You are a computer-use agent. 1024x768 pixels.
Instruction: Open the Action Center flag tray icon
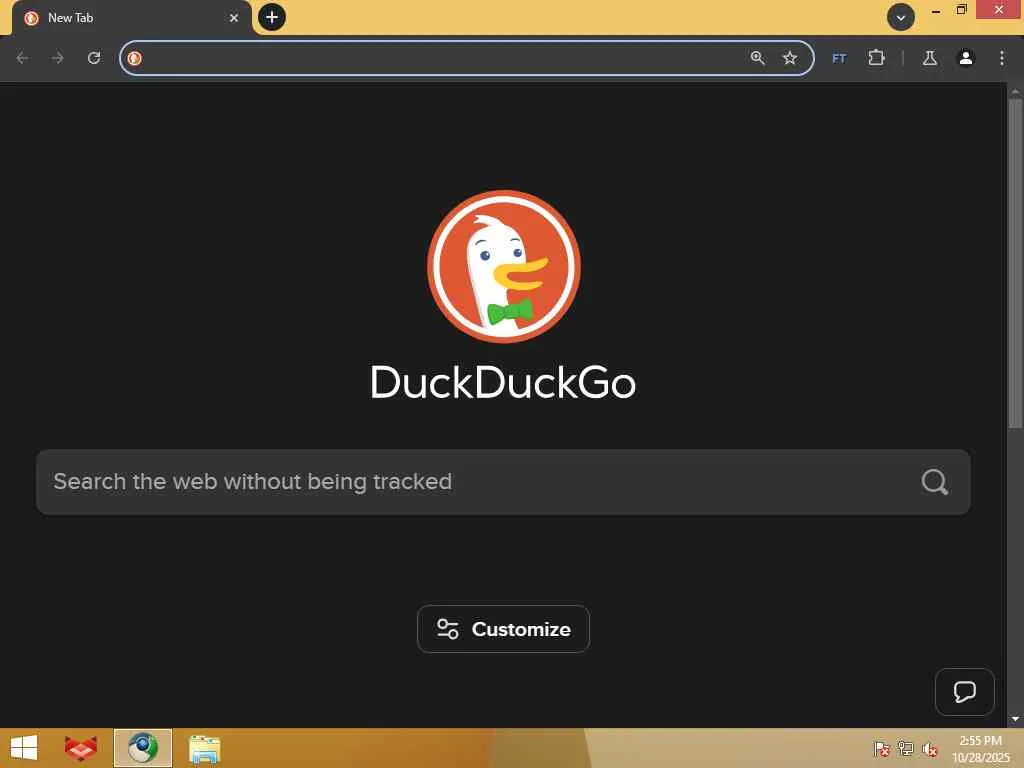click(882, 749)
